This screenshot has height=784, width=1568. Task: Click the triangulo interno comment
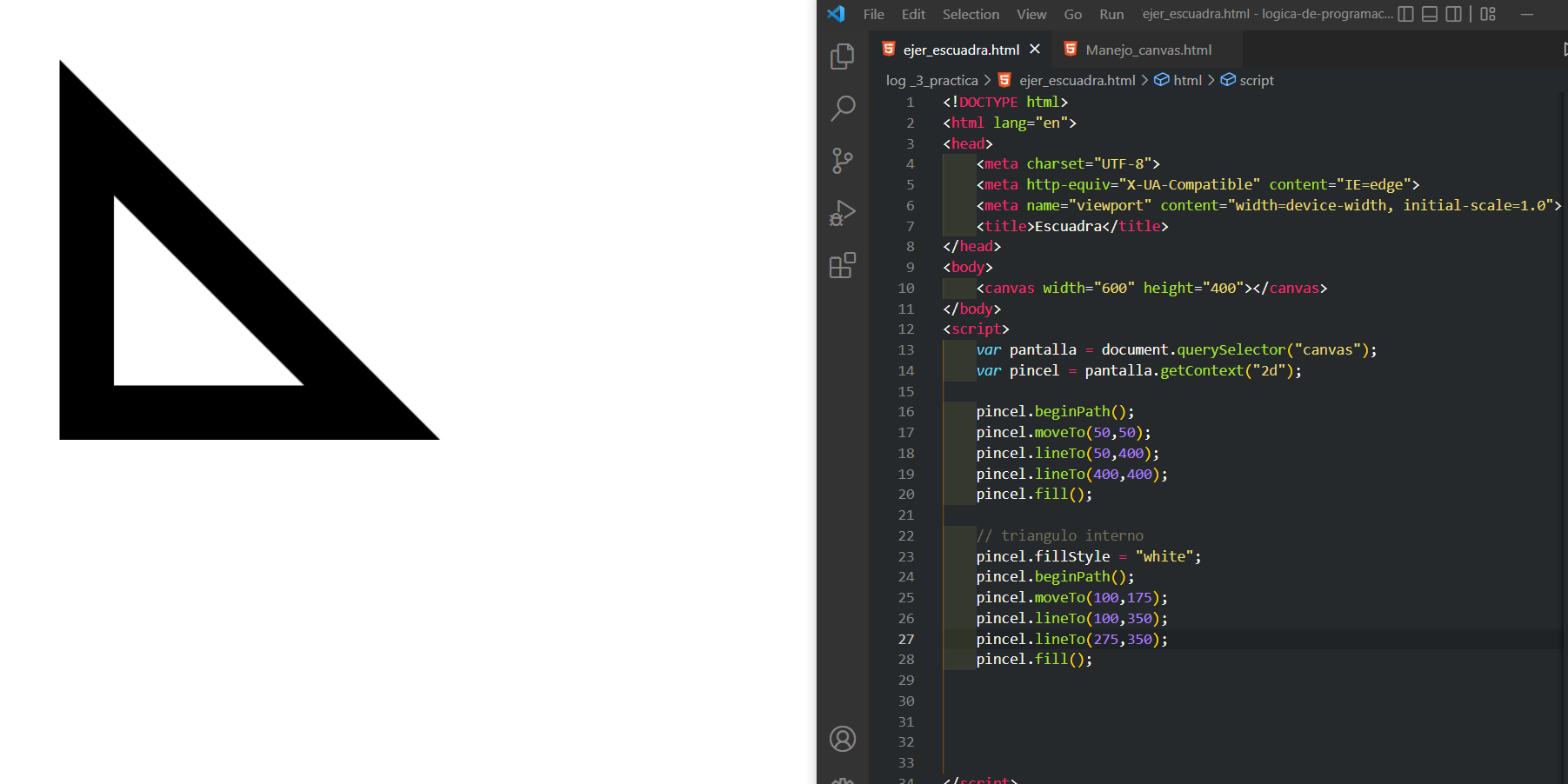(1060, 535)
